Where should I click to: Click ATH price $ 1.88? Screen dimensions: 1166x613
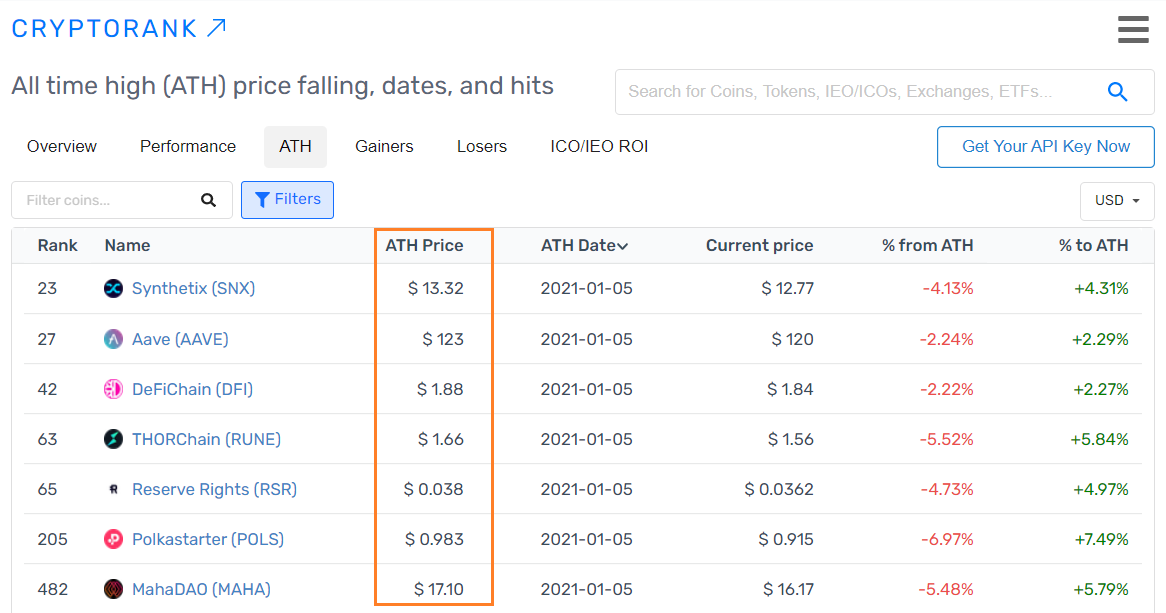[x=440, y=389]
